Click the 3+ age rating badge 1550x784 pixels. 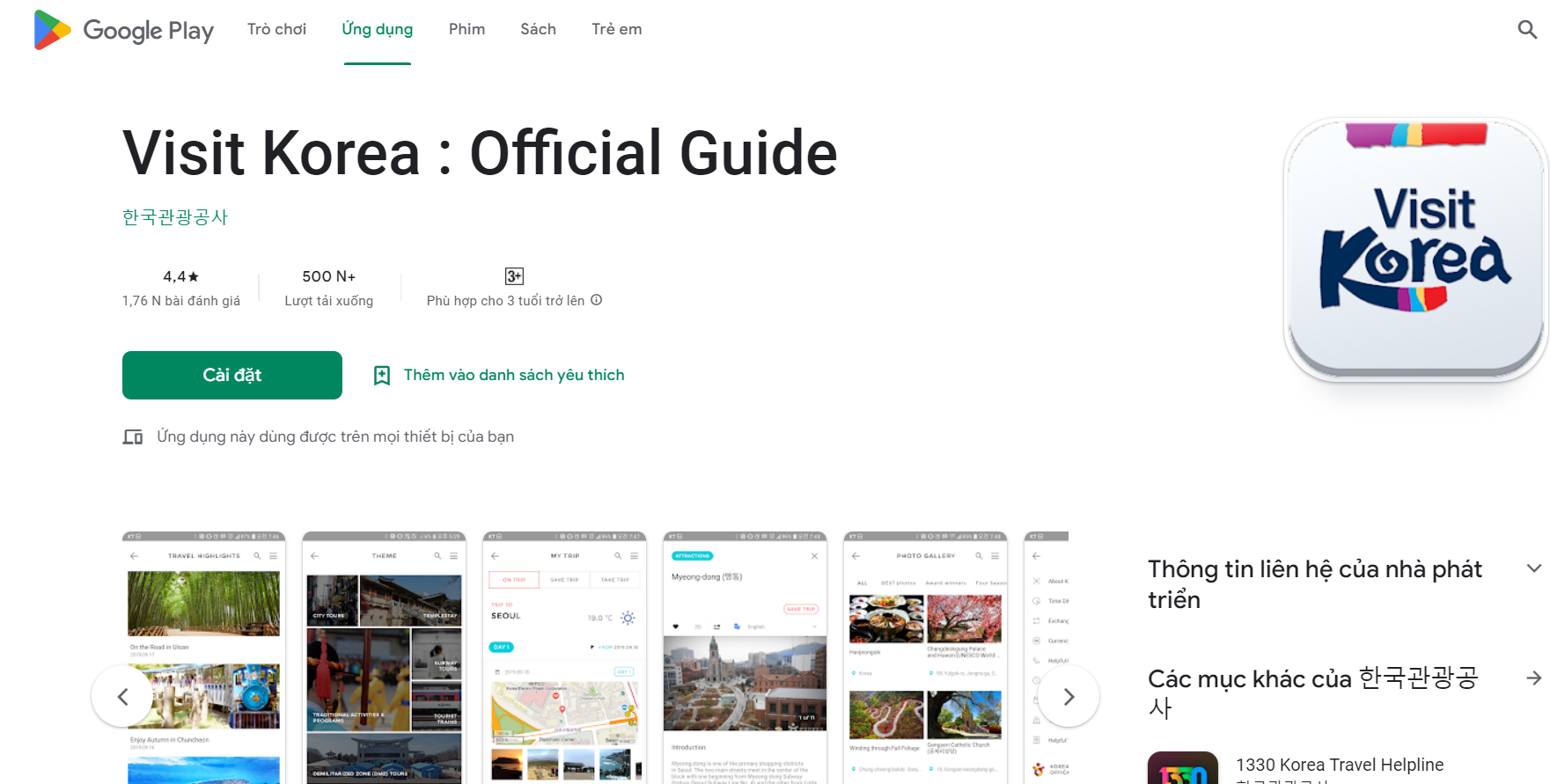coord(514,276)
